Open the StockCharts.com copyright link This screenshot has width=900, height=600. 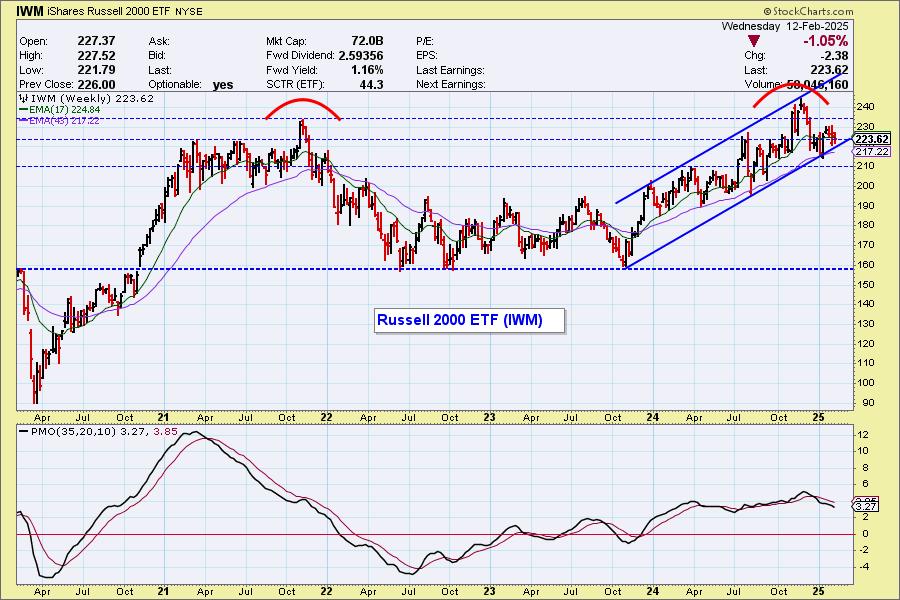coord(808,11)
